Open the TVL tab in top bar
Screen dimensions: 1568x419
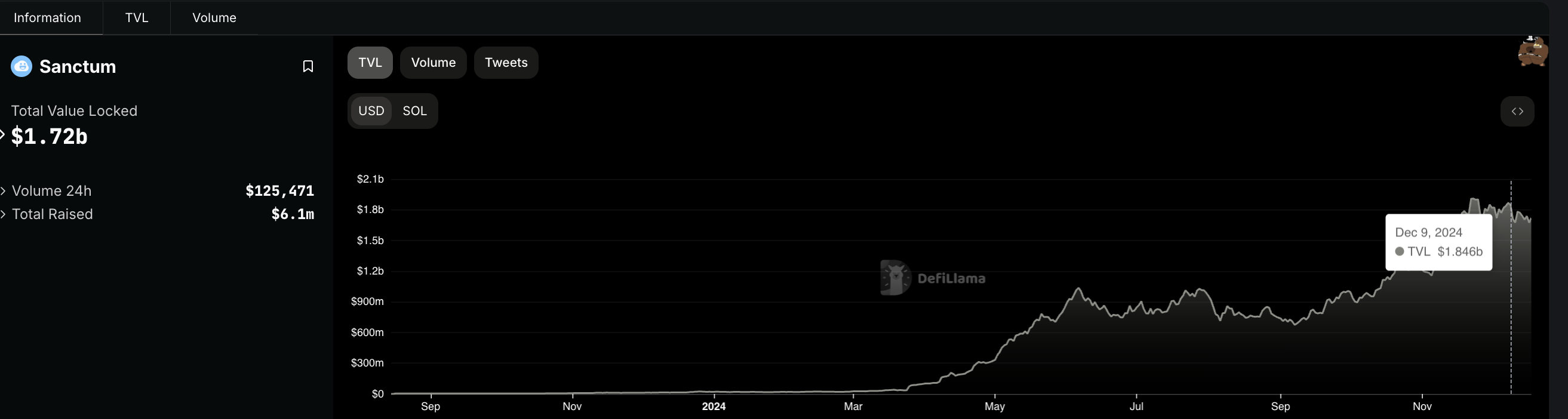pos(136,18)
